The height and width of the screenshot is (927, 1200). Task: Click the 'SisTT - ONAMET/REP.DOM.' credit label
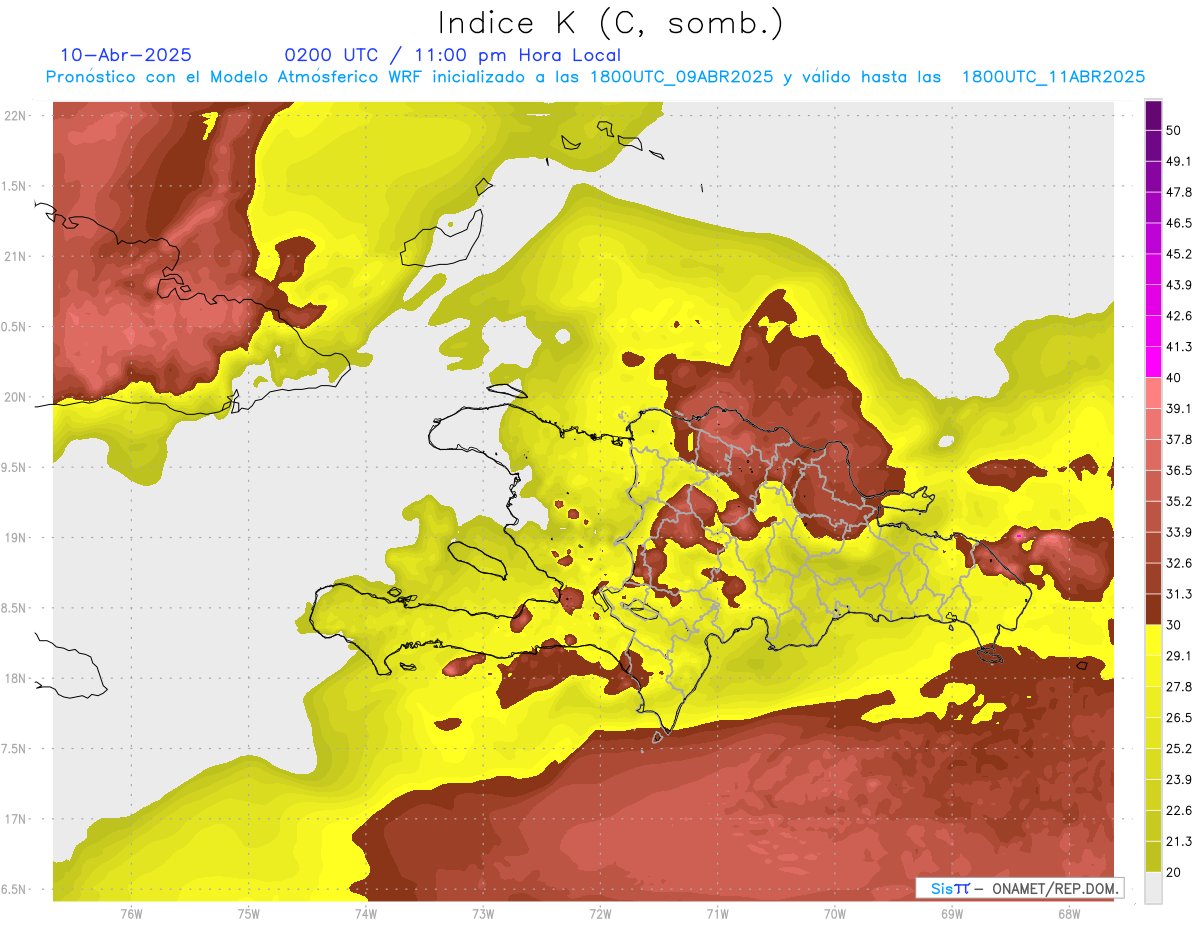[x=1019, y=888]
